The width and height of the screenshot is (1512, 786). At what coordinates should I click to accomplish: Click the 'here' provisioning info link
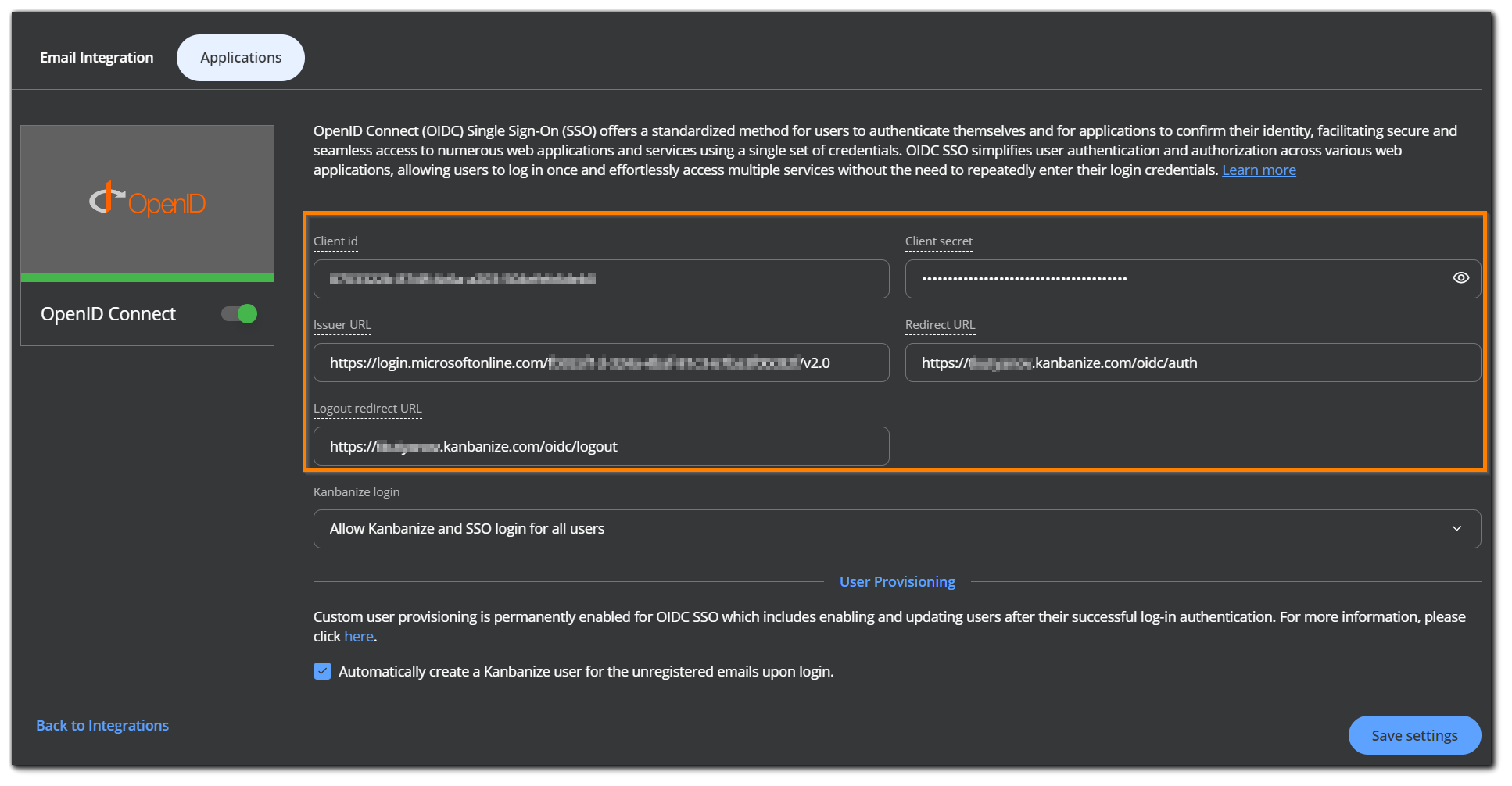pyautogui.click(x=359, y=637)
